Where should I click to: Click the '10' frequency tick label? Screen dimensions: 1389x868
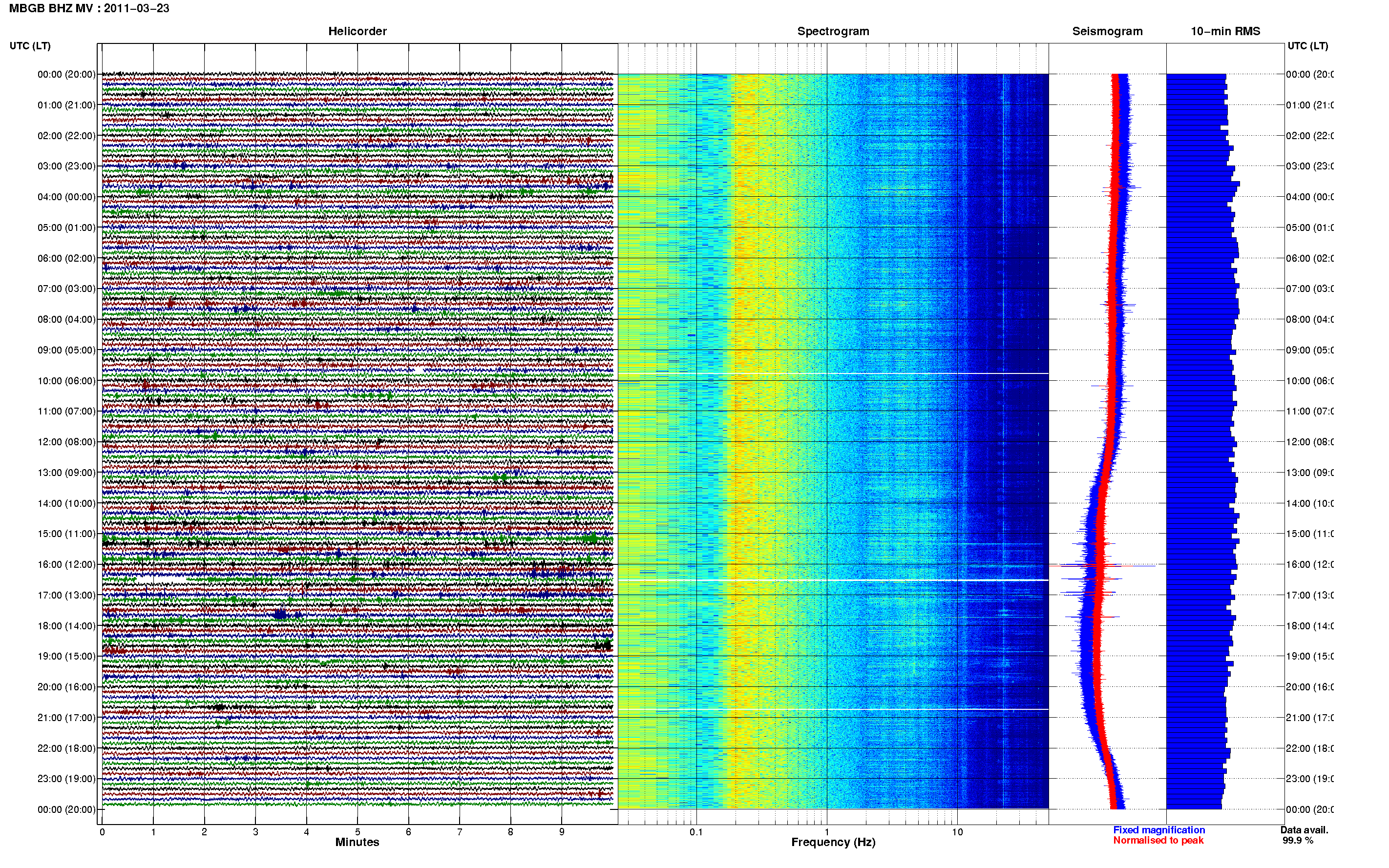click(x=957, y=832)
